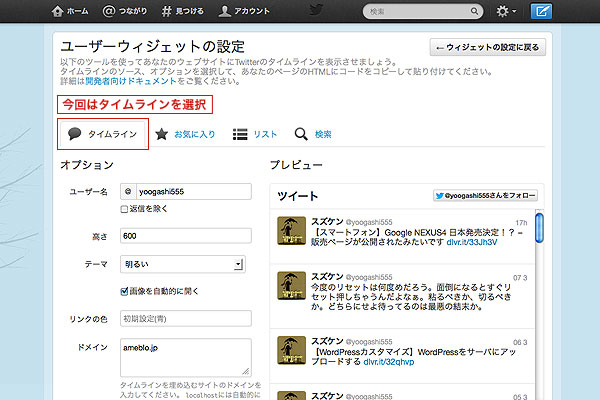Image resolution: width=600 pixels, height=400 pixels.
Task: Click the 07 3 timestamp of second tweet
Action: [x=520, y=278]
